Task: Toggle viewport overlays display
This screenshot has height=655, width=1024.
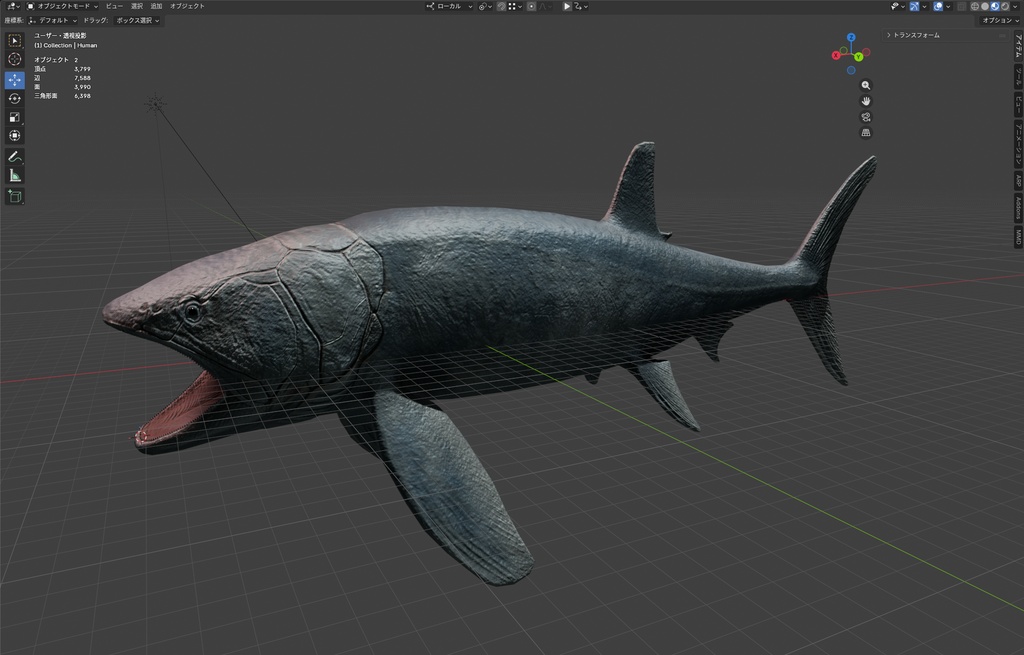Action: click(x=938, y=7)
